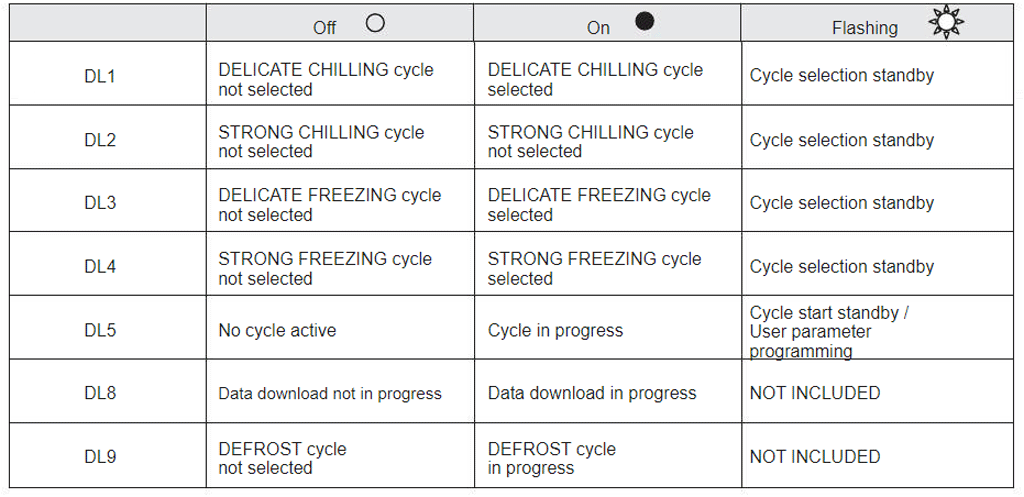Click 'Data download not in progress' text
The width and height of the screenshot is (1024, 497).
(330, 393)
